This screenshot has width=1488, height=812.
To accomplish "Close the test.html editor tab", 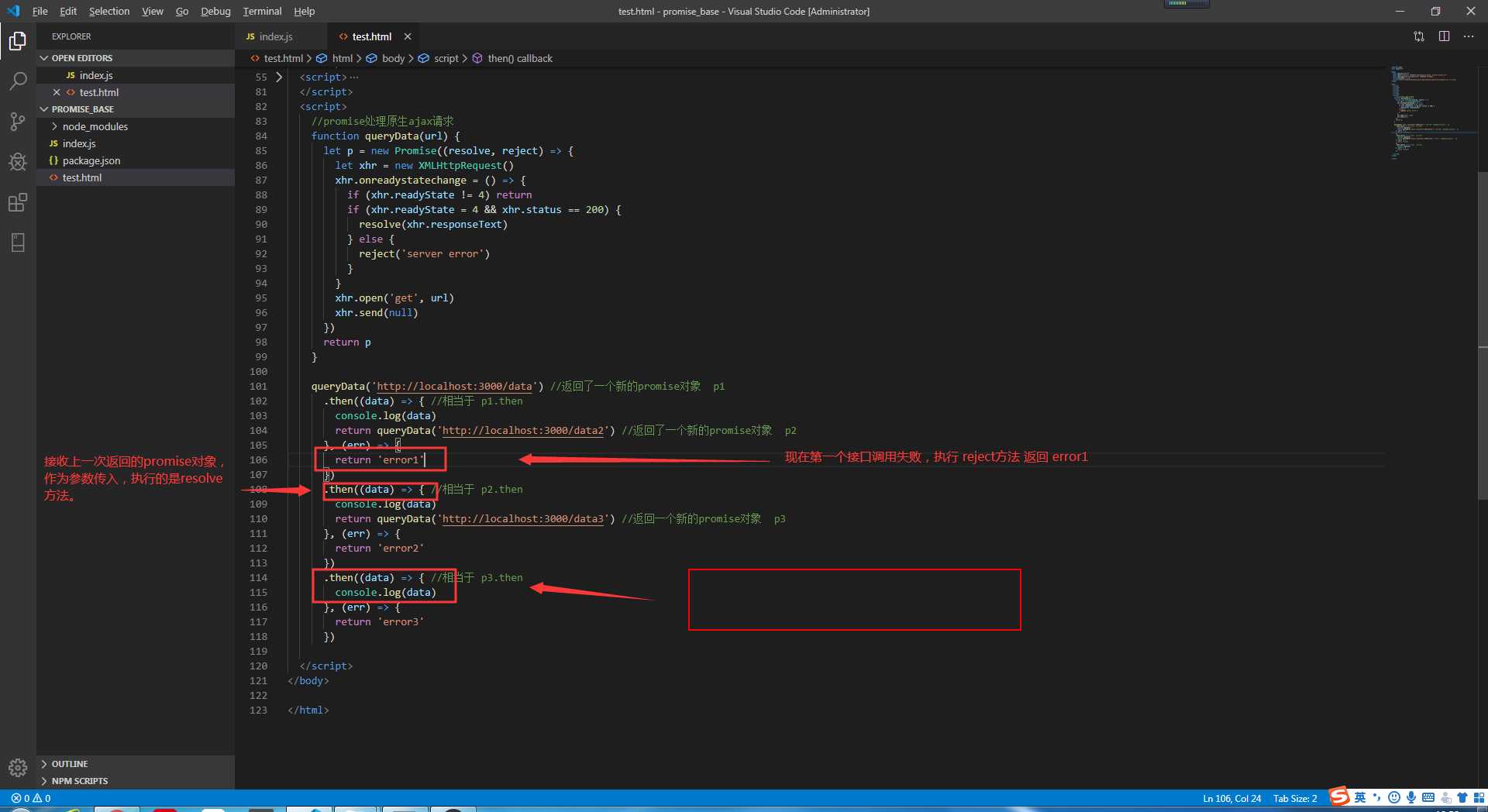I will 408,36.
